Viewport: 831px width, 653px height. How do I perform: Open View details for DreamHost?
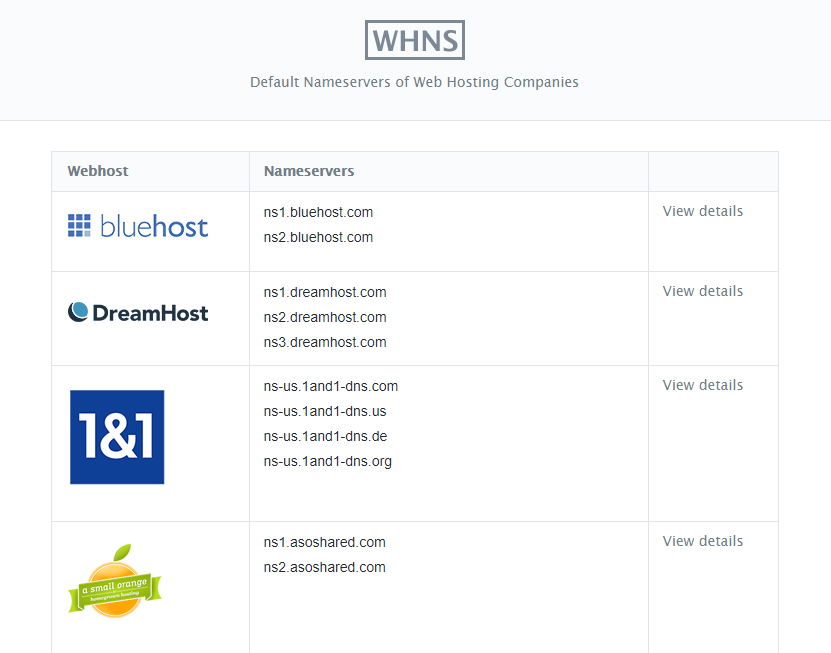click(x=703, y=291)
